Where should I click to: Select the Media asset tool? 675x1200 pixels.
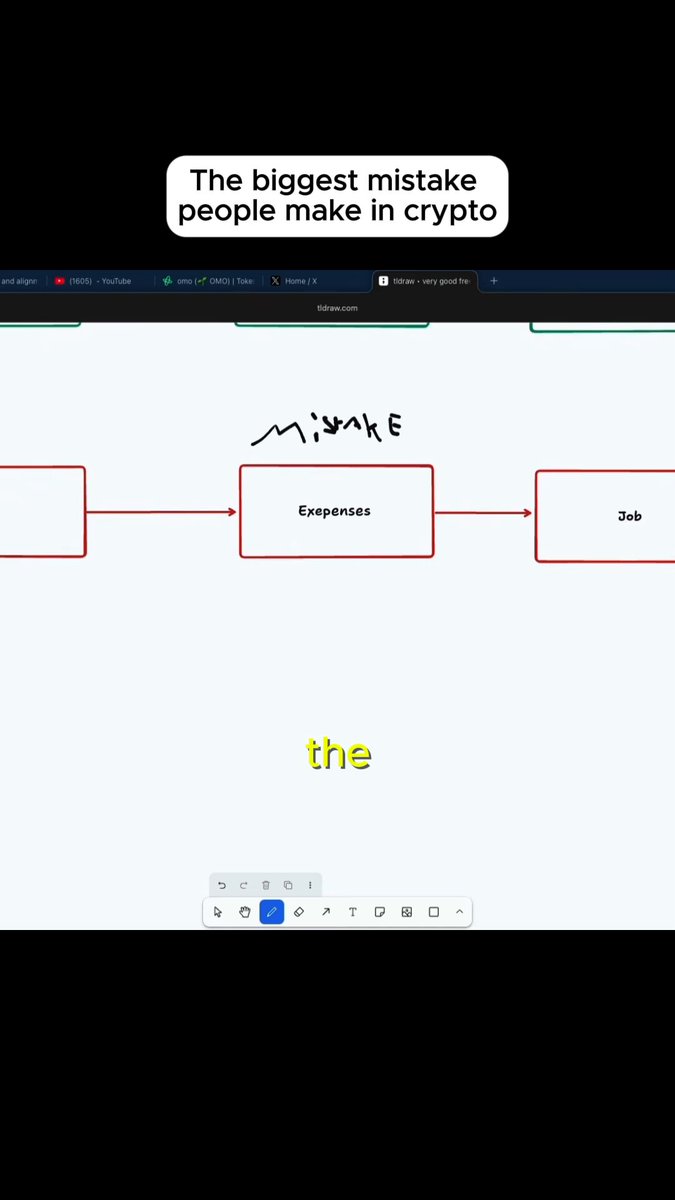(407, 912)
